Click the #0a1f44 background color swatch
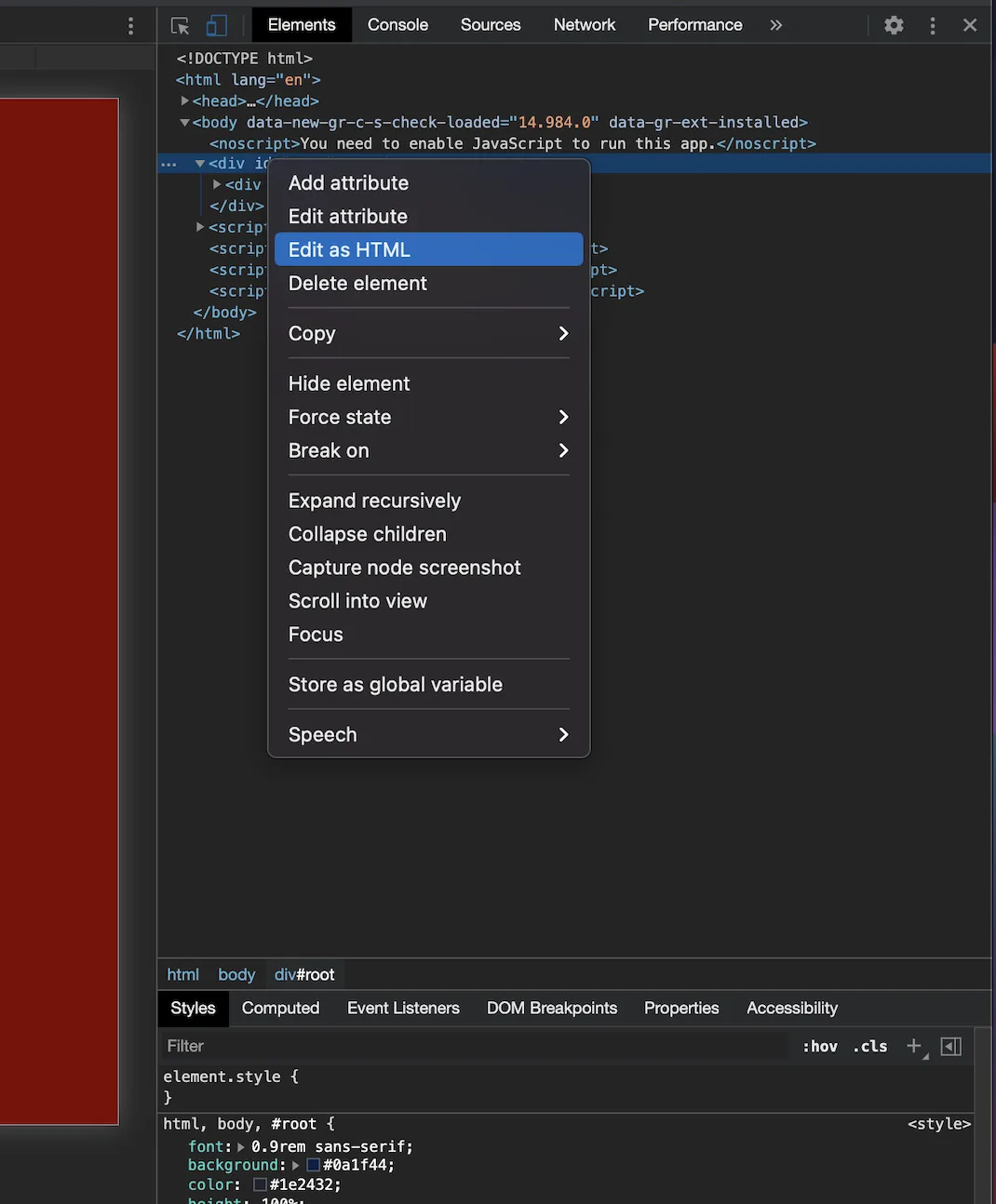996x1204 pixels. (x=314, y=1165)
